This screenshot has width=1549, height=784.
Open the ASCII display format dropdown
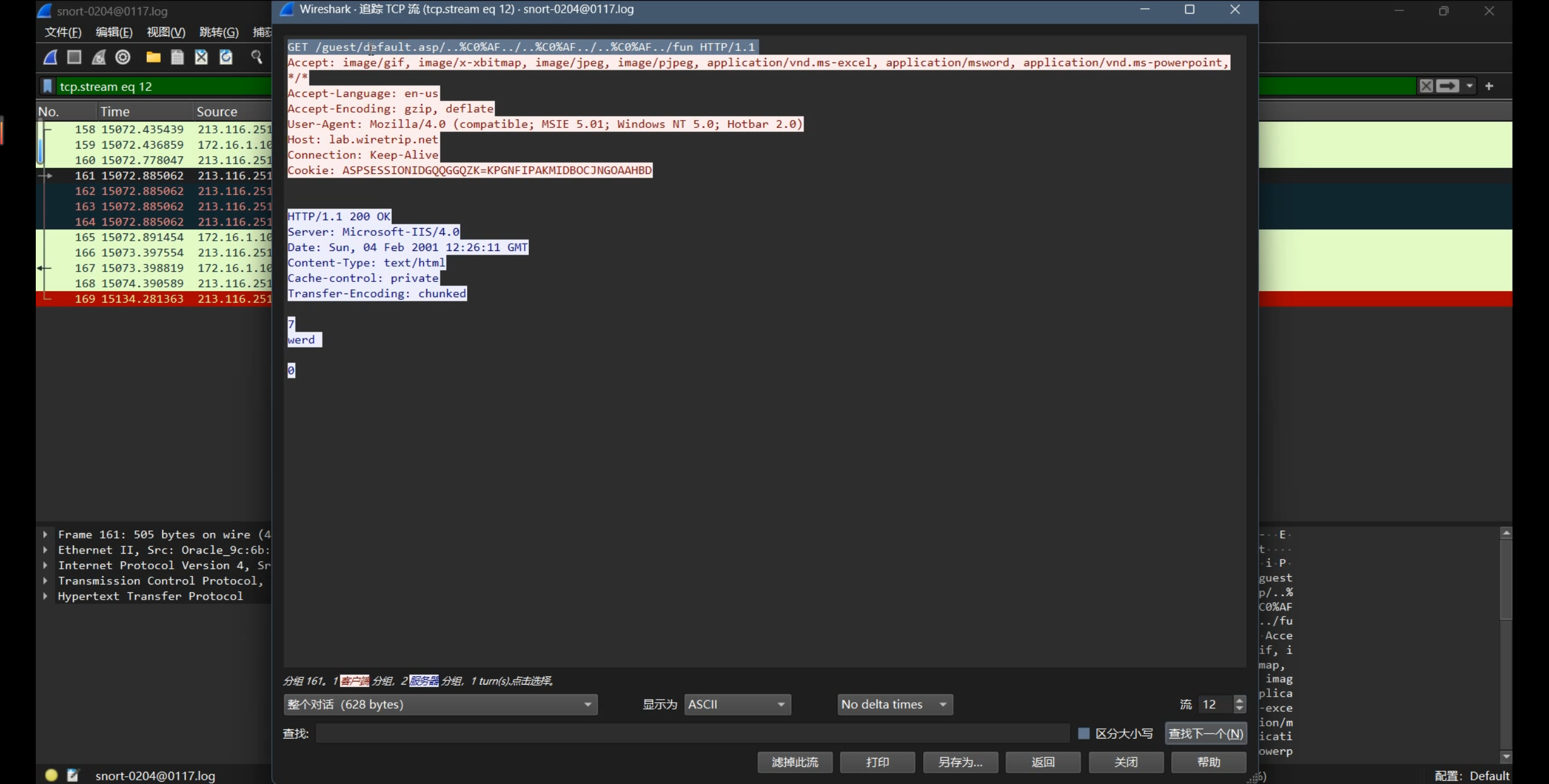point(737,705)
